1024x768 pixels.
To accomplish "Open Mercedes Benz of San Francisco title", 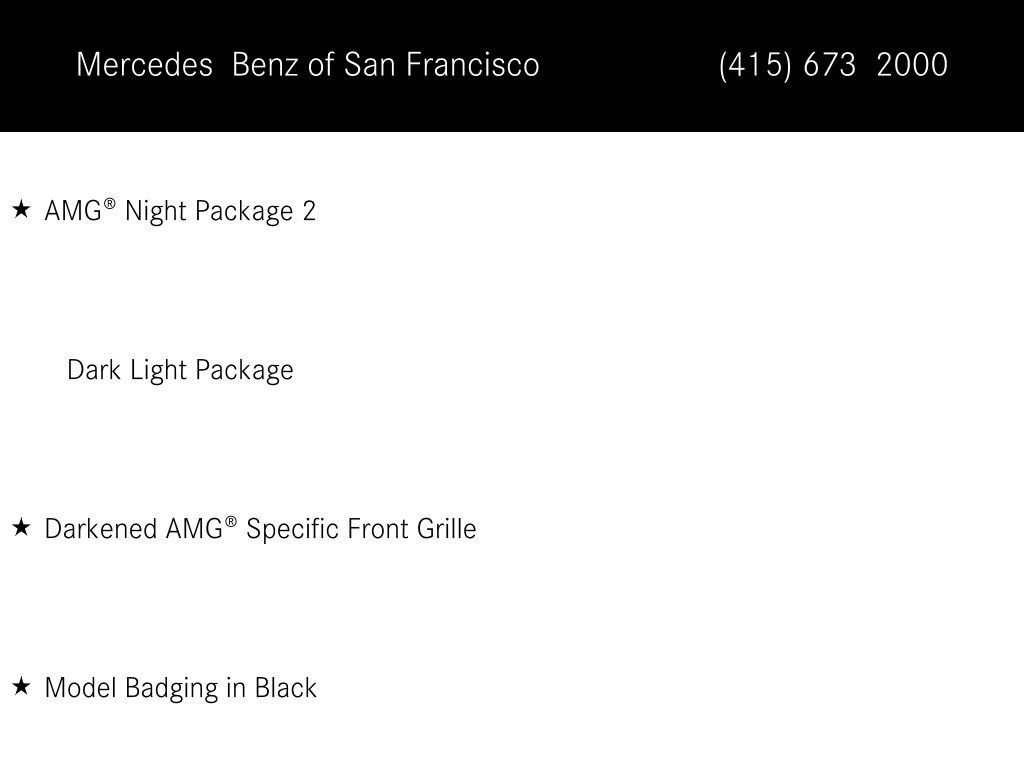I will coord(308,65).
